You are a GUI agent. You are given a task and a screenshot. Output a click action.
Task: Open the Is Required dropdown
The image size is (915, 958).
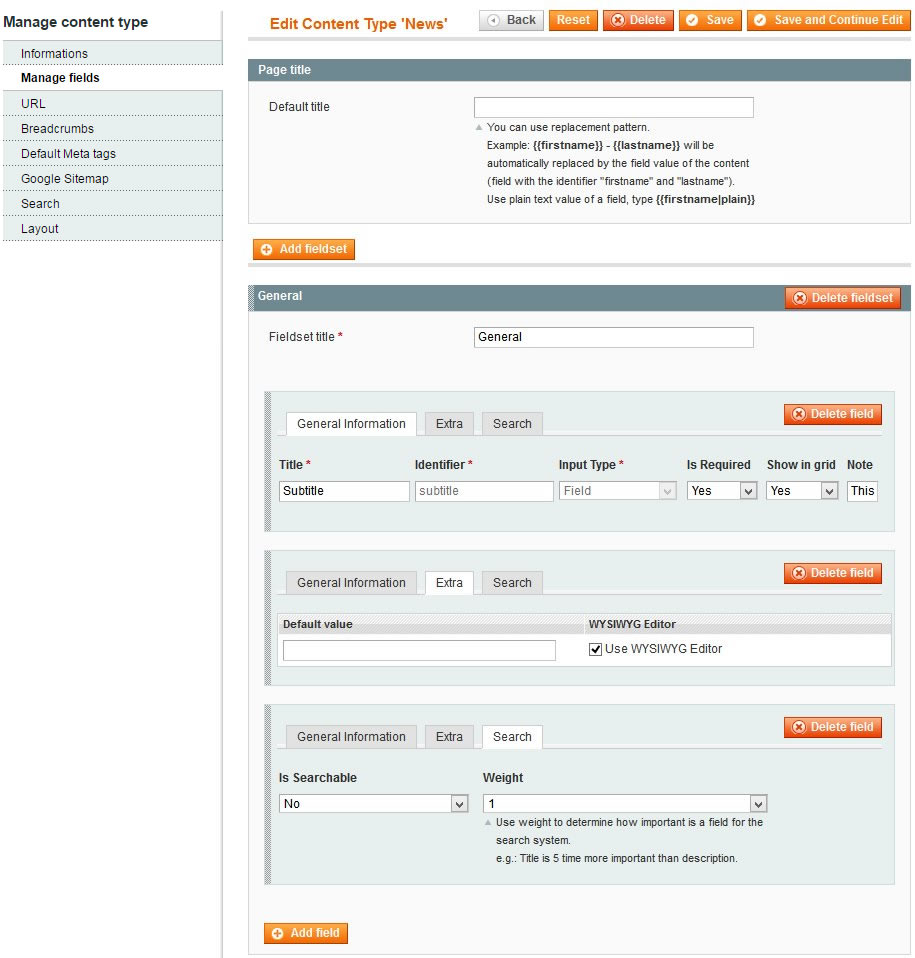(x=722, y=491)
